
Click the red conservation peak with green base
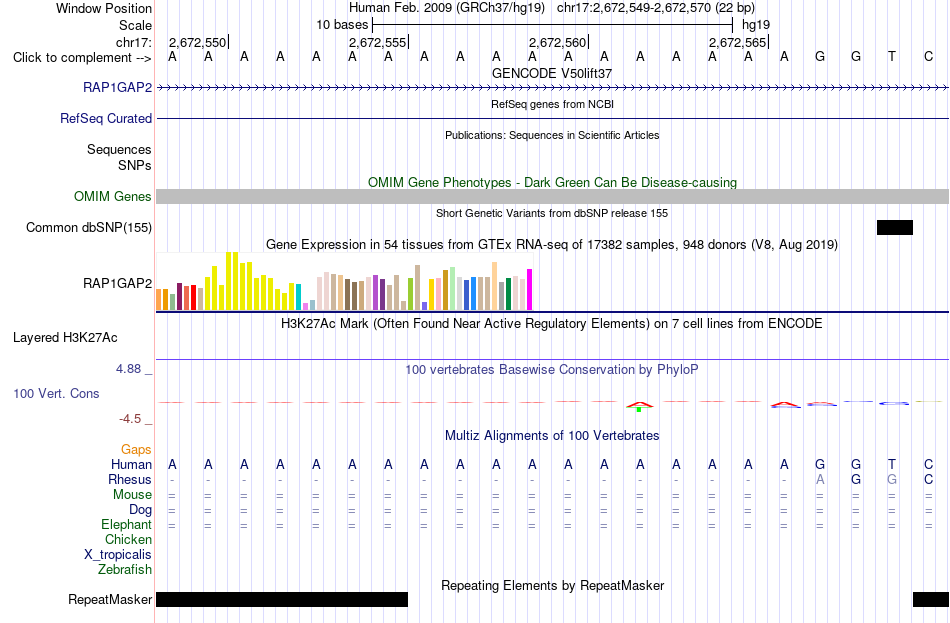point(640,406)
